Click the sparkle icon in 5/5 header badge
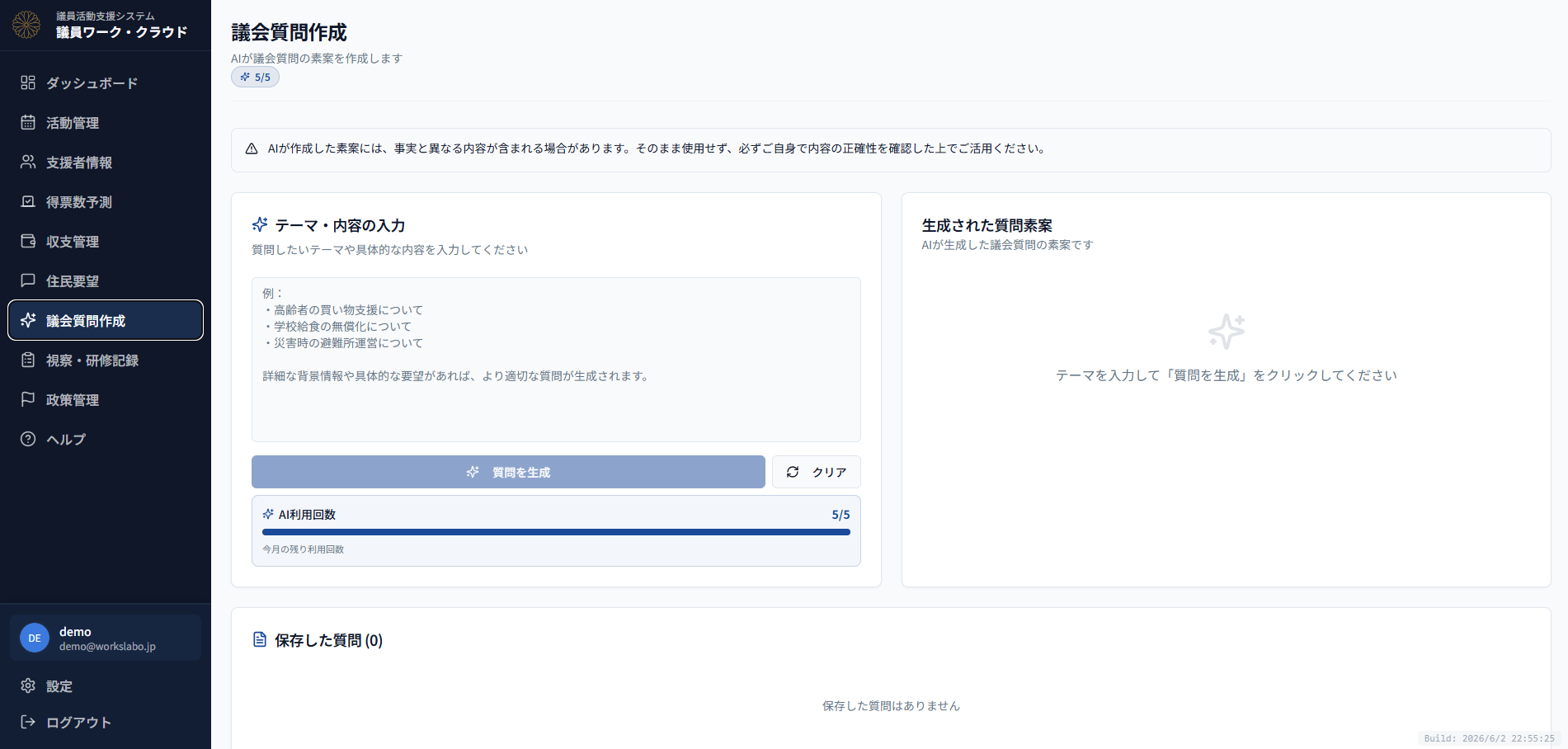Viewport: 1568px width, 749px height. 245,77
